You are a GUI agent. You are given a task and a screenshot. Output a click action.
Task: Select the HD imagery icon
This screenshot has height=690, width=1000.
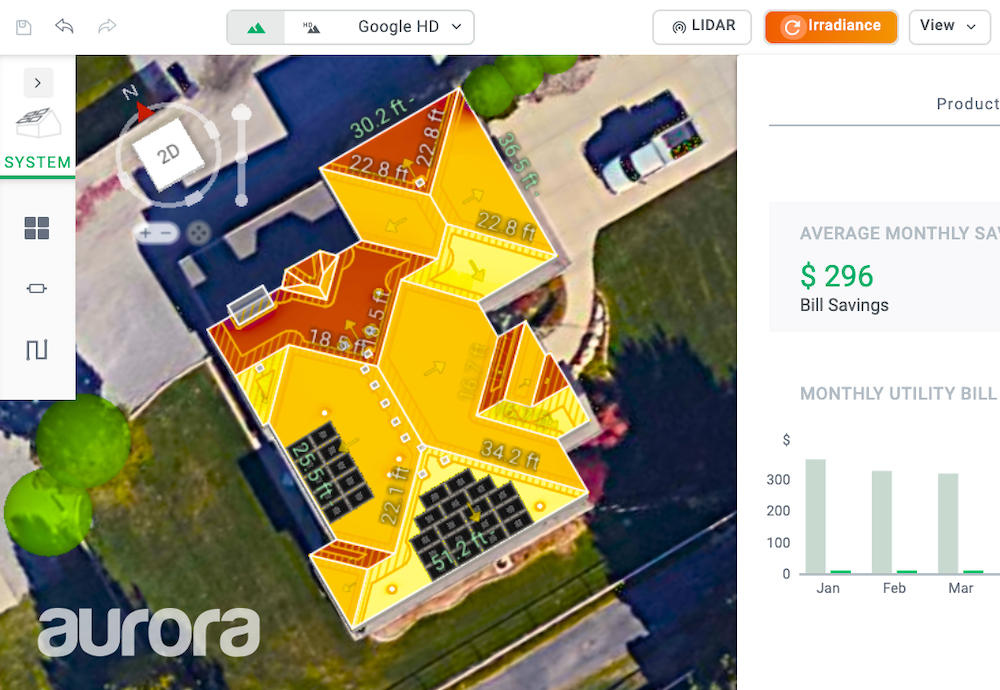coord(311,27)
